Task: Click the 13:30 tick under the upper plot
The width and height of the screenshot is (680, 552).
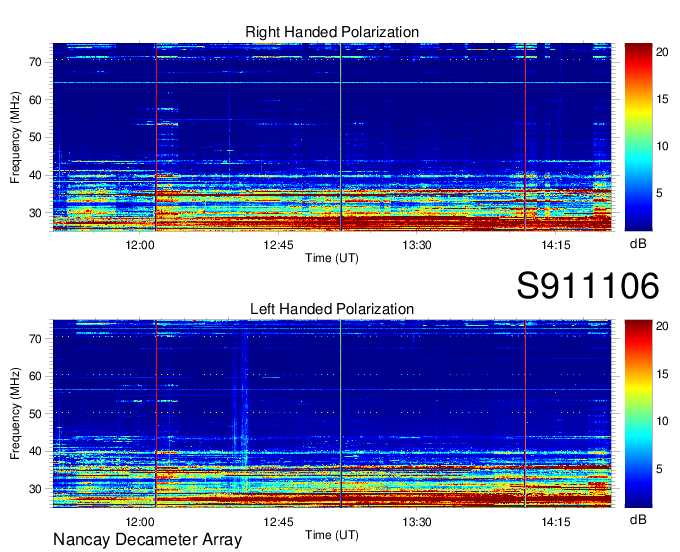Action: pyautogui.click(x=417, y=245)
